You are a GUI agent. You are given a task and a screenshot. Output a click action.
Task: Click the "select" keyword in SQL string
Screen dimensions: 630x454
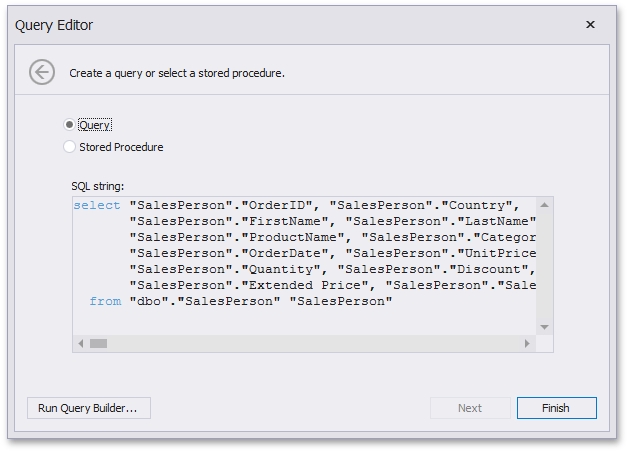coord(97,205)
